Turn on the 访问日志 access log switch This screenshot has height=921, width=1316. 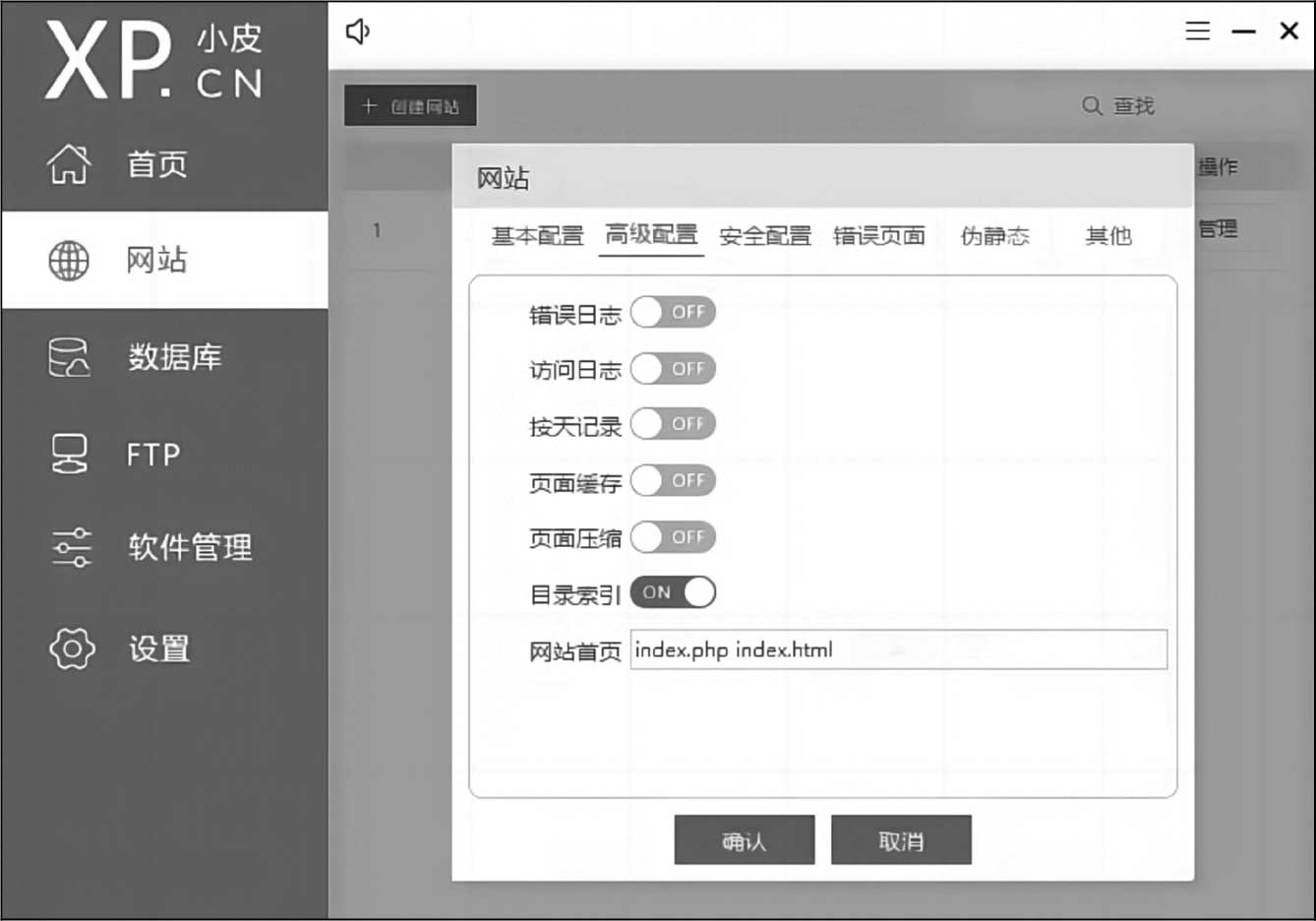tap(673, 369)
